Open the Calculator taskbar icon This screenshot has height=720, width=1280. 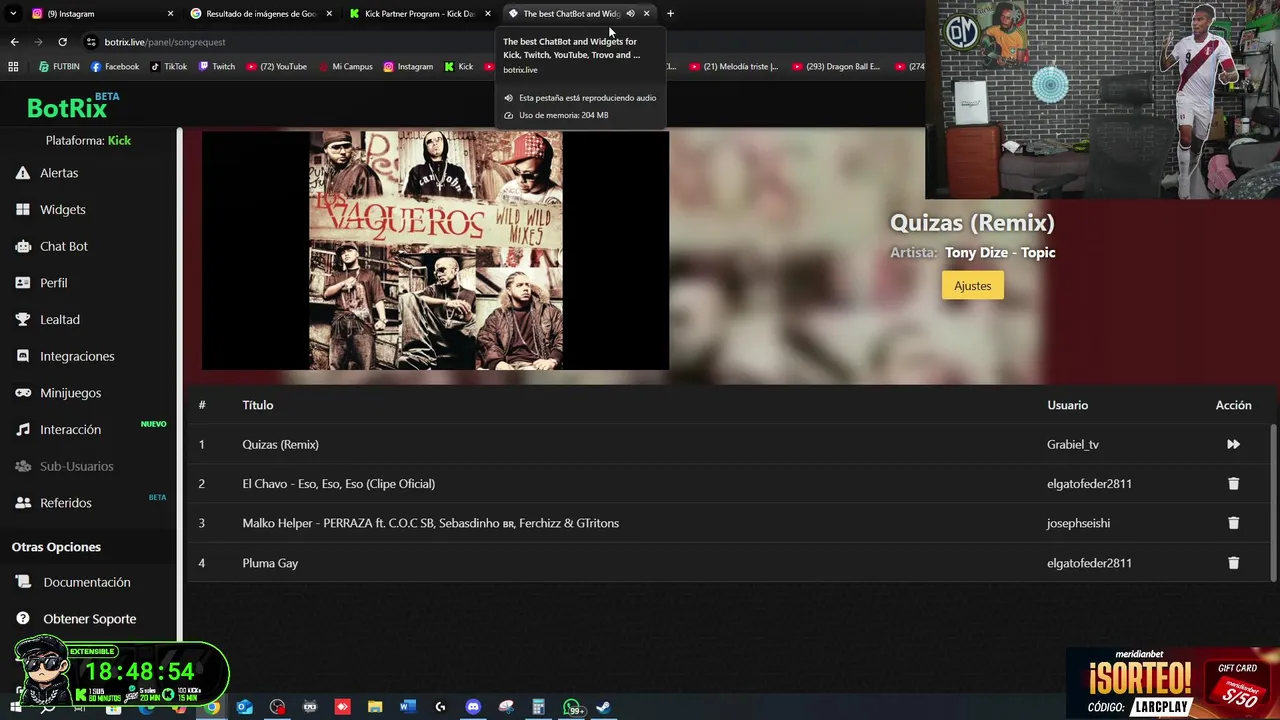[538, 707]
